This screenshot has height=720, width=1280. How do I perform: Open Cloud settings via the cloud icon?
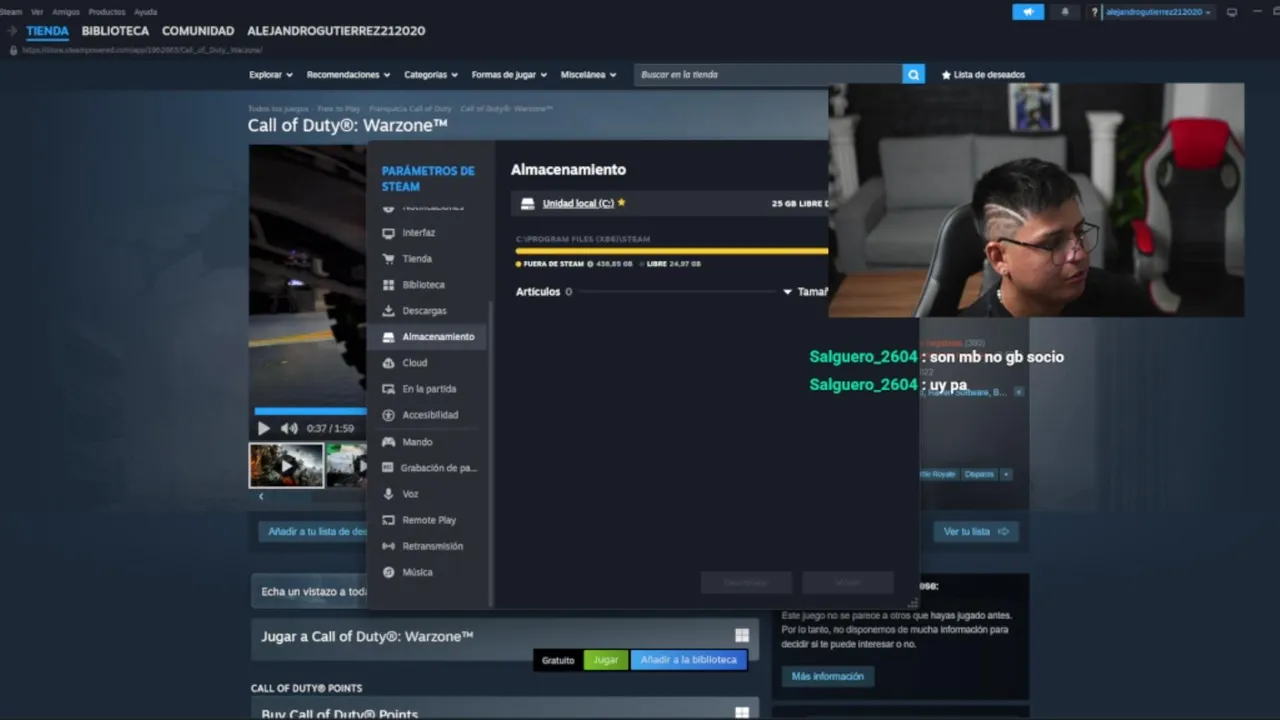[x=388, y=363]
